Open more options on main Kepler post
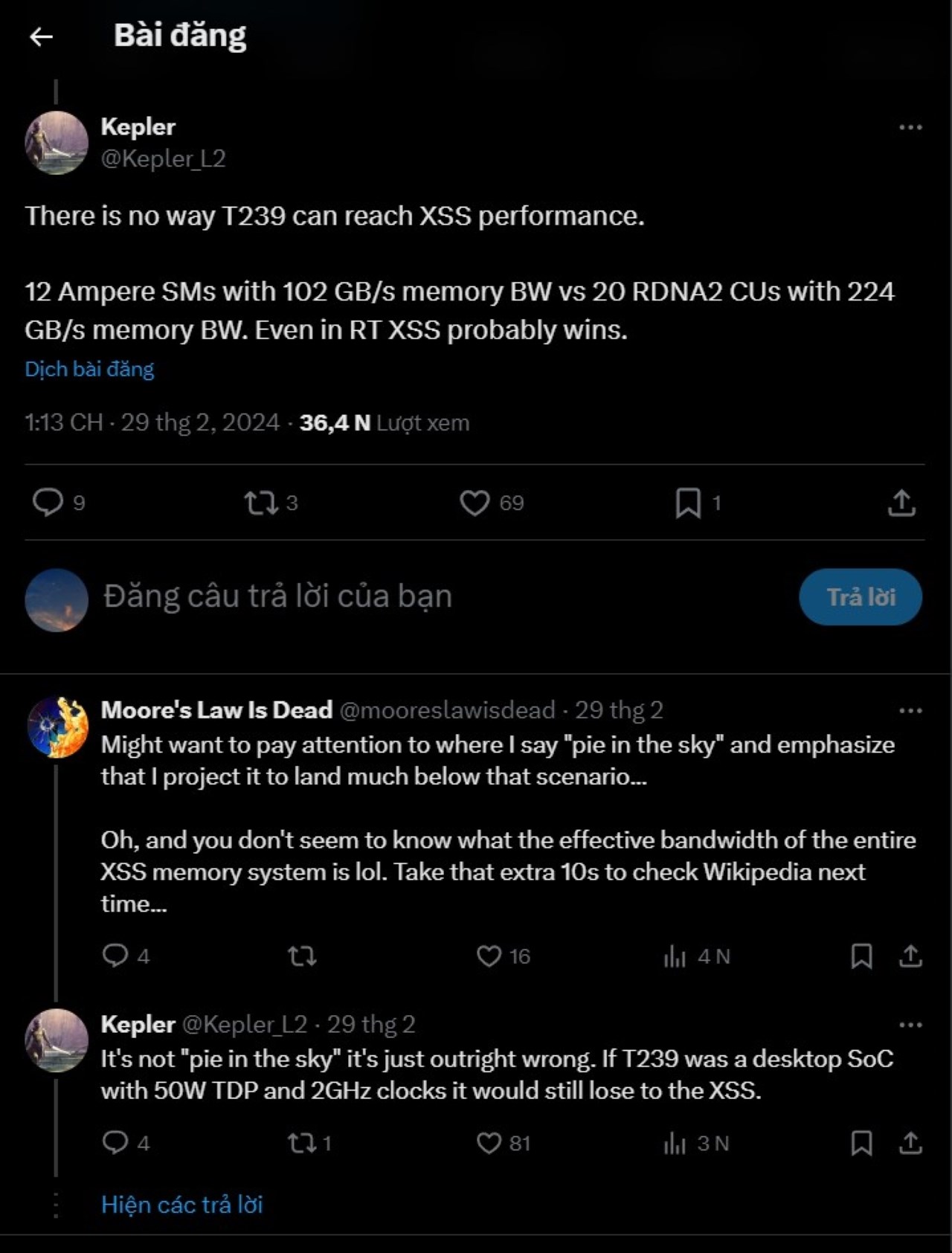Screen dimensions: 952x1253 910,127
